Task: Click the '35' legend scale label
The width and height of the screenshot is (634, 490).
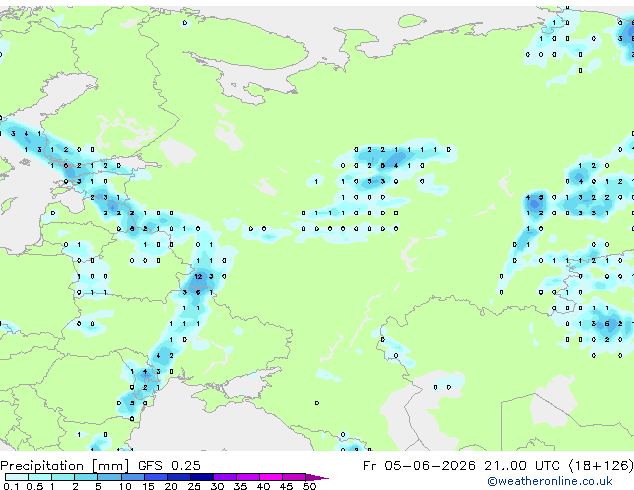Action: click(x=240, y=486)
